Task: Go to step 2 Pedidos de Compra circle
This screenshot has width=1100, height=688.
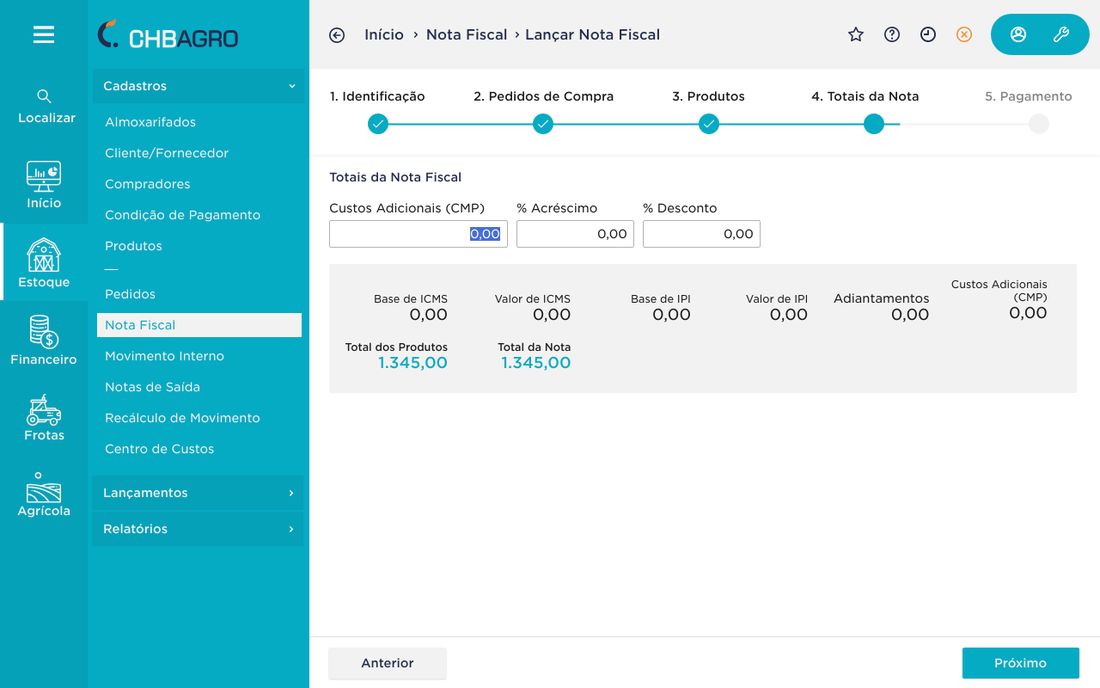Action: point(543,124)
